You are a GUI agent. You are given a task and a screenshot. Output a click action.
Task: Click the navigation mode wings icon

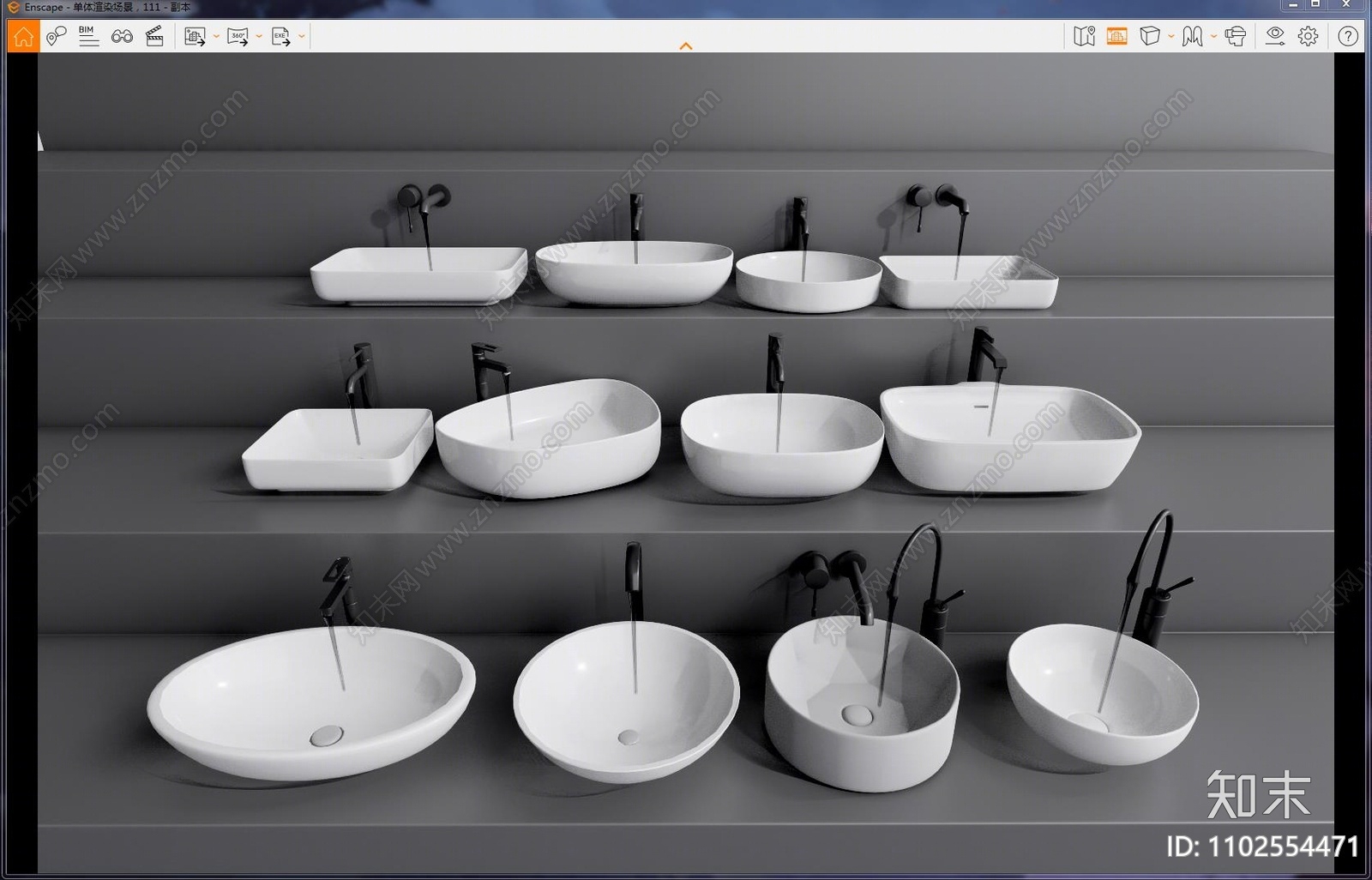1193,36
